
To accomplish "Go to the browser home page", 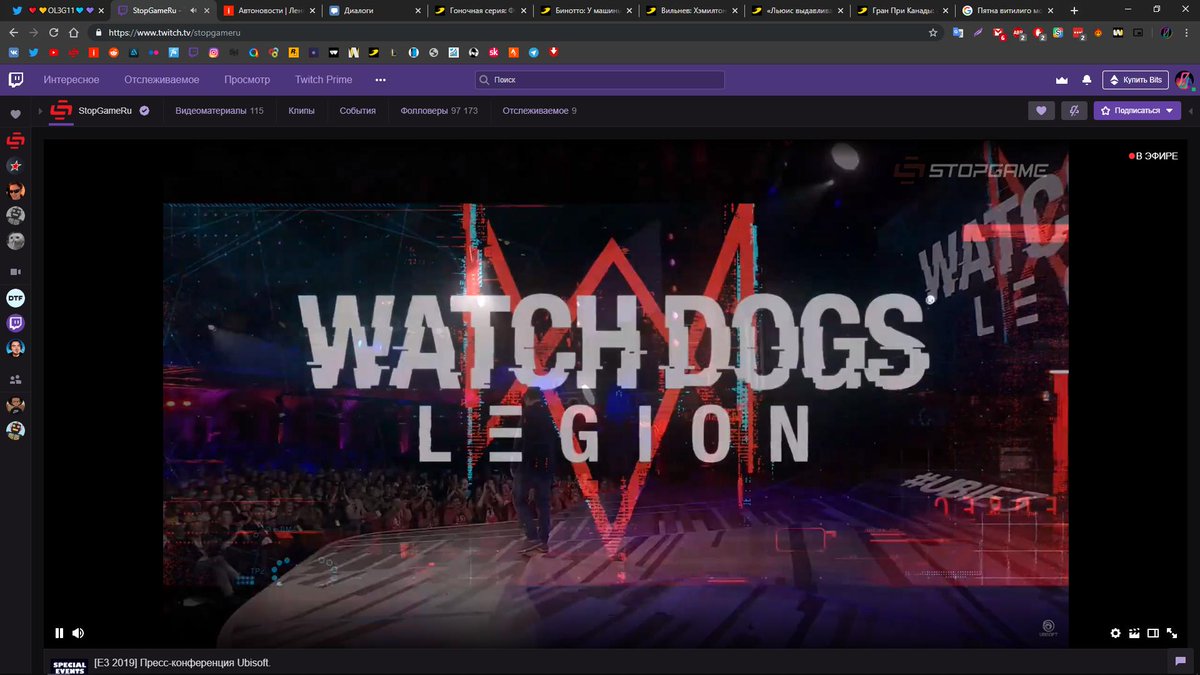I will pos(73,32).
